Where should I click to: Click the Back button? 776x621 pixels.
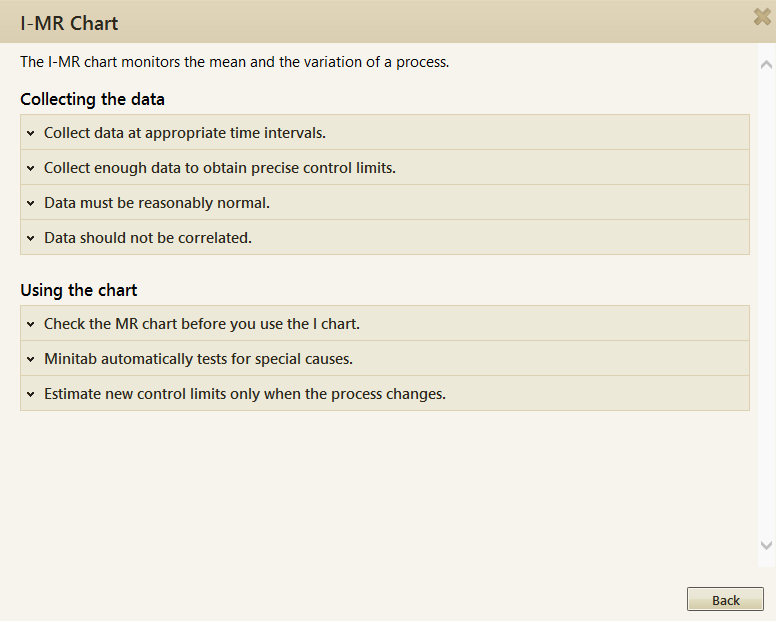(x=725, y=600)
